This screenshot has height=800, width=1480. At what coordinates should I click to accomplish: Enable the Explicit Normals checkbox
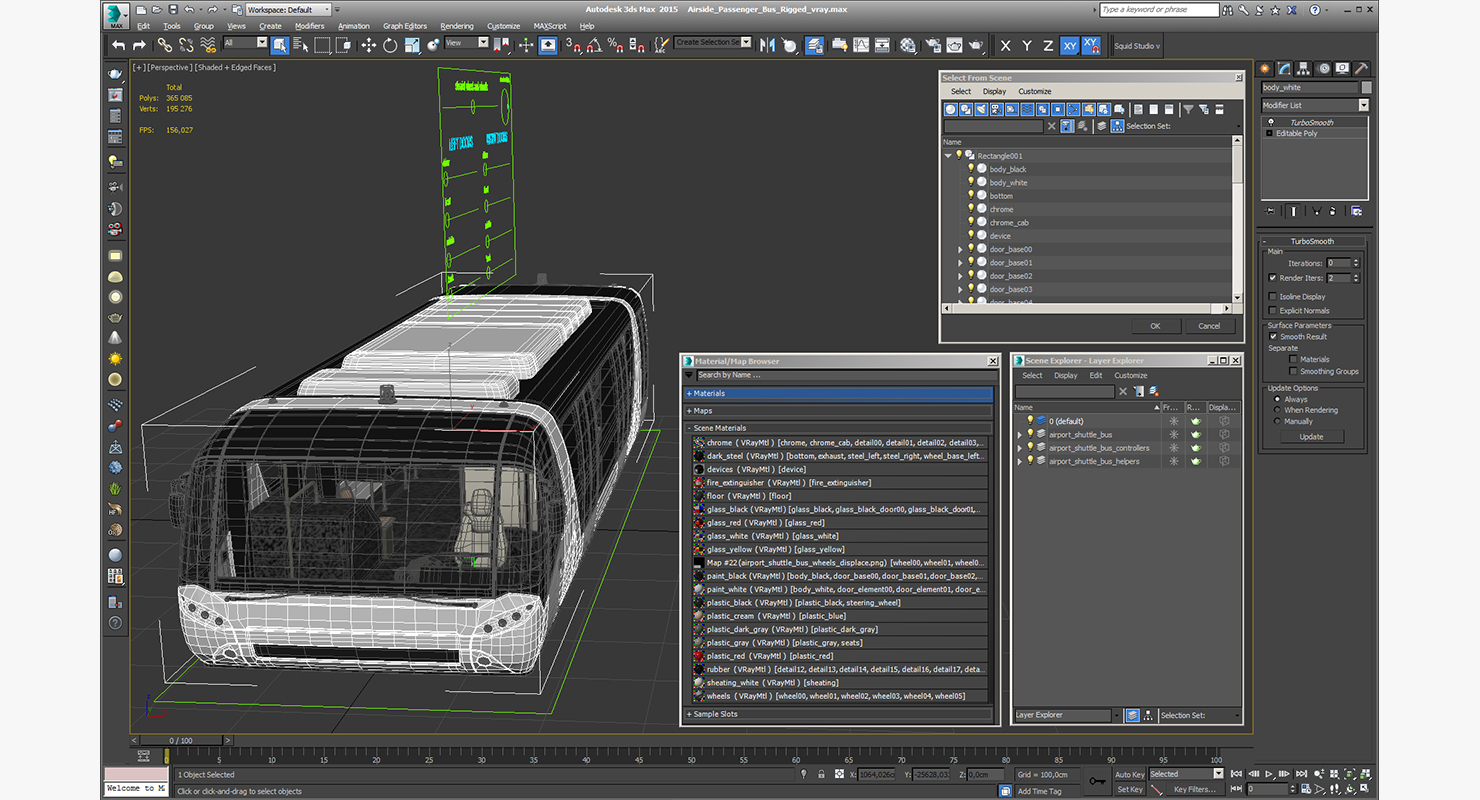coord(1272,310)
